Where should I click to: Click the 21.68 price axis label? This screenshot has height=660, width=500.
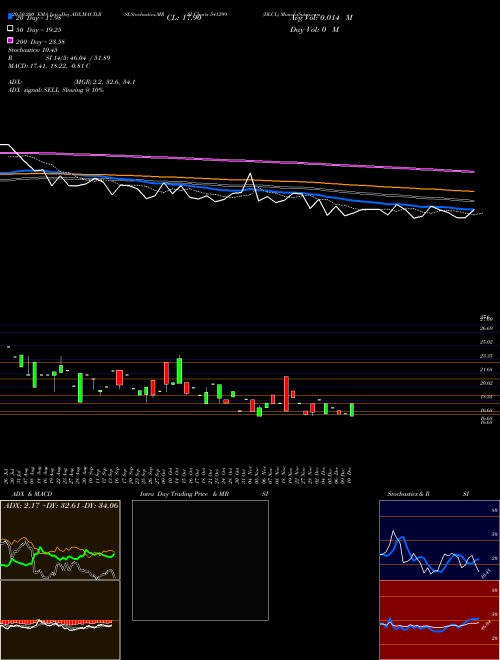click(487, 370)
